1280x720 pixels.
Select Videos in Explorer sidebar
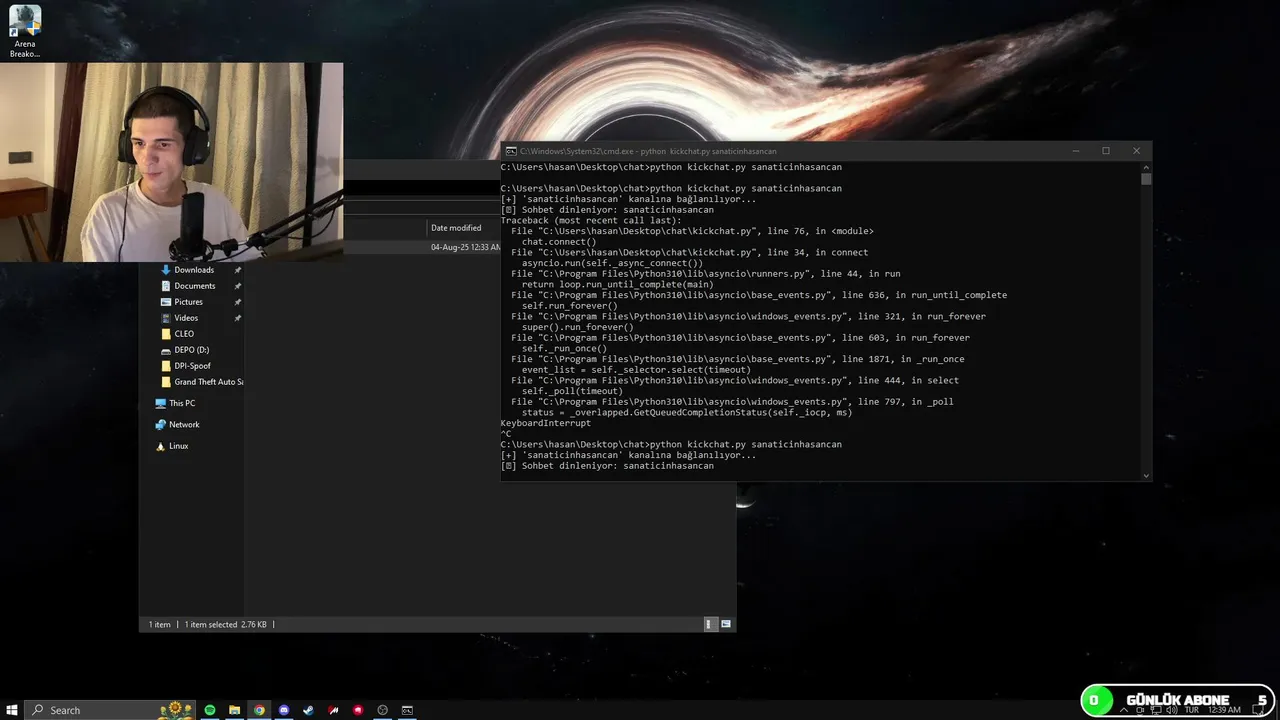pos(186,318)
